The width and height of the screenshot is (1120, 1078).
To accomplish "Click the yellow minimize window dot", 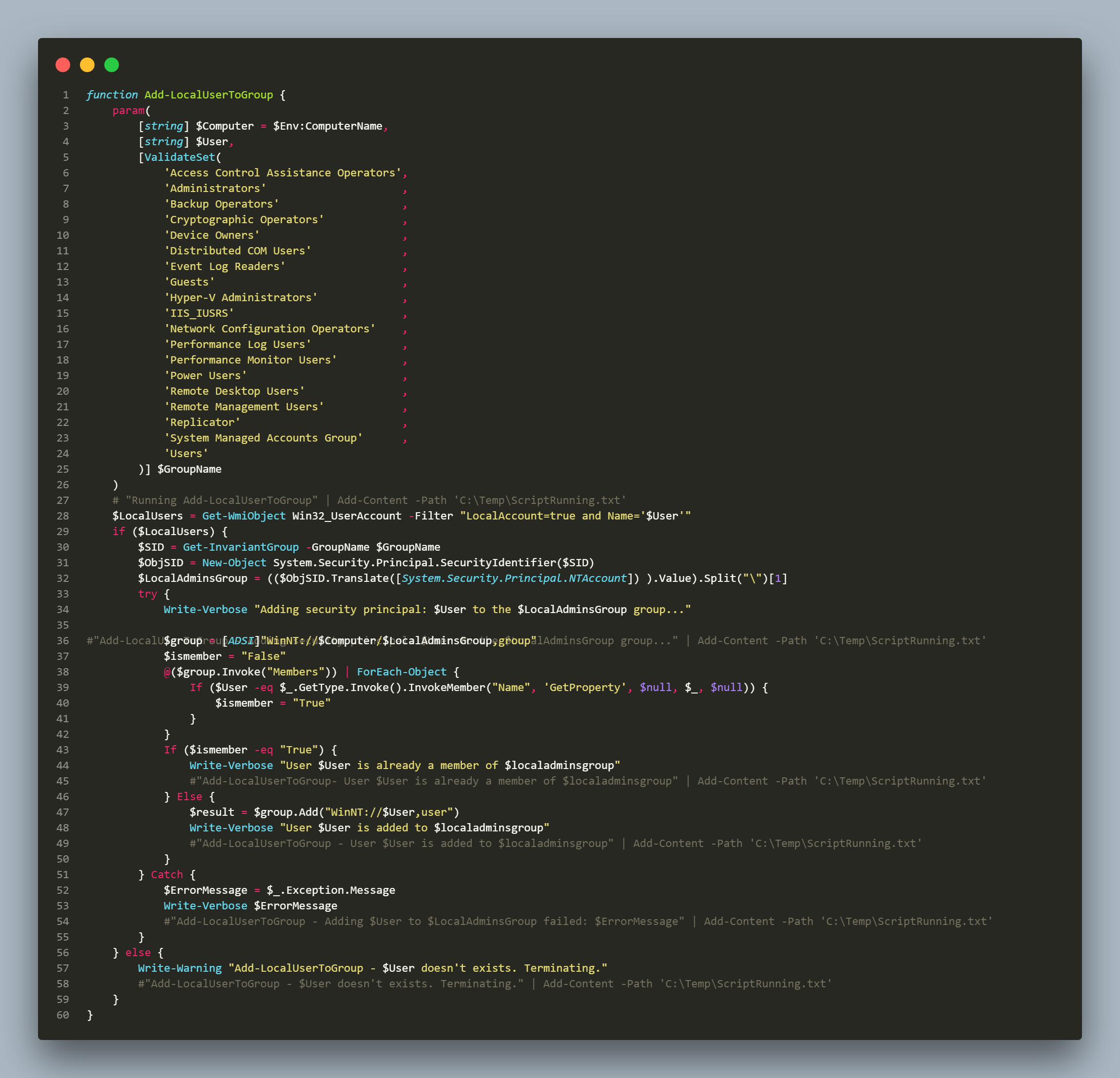I will click(87, 65).
